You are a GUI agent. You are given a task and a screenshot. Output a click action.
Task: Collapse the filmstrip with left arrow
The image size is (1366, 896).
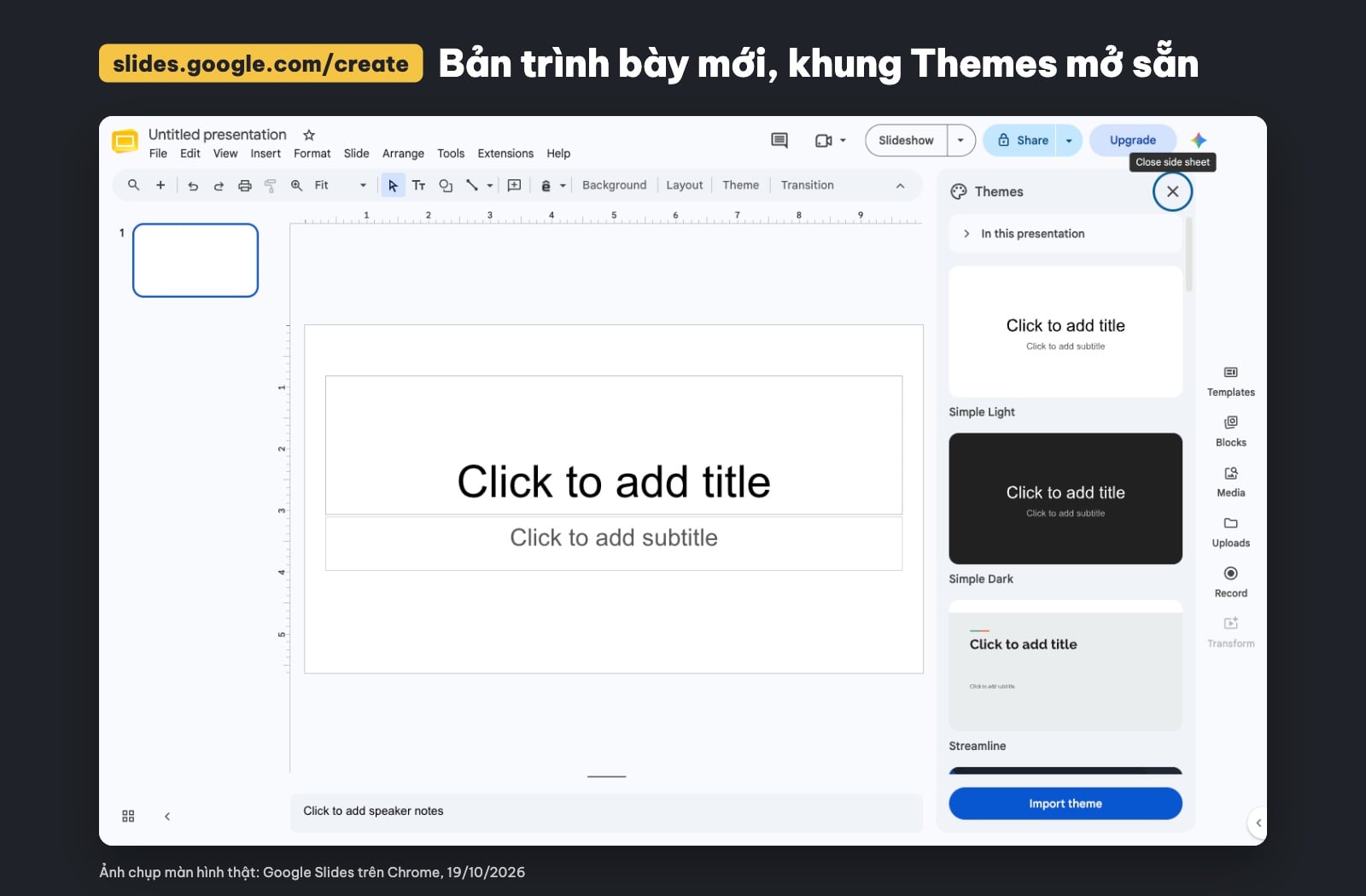[x=167, y=817]
